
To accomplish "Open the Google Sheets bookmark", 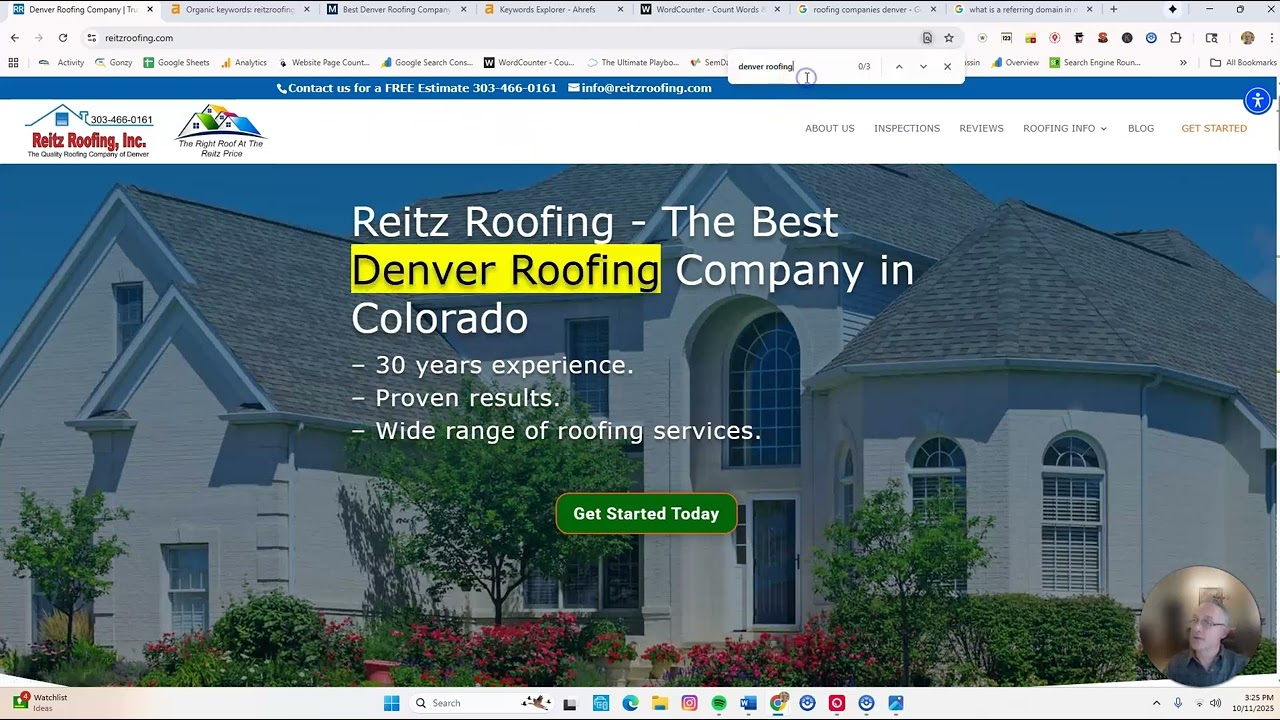I will (176, 62).
